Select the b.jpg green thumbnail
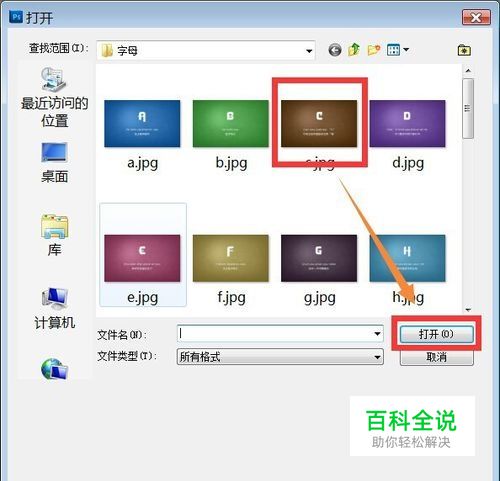This screenshot has height=481, width=500. coord(231,124)
